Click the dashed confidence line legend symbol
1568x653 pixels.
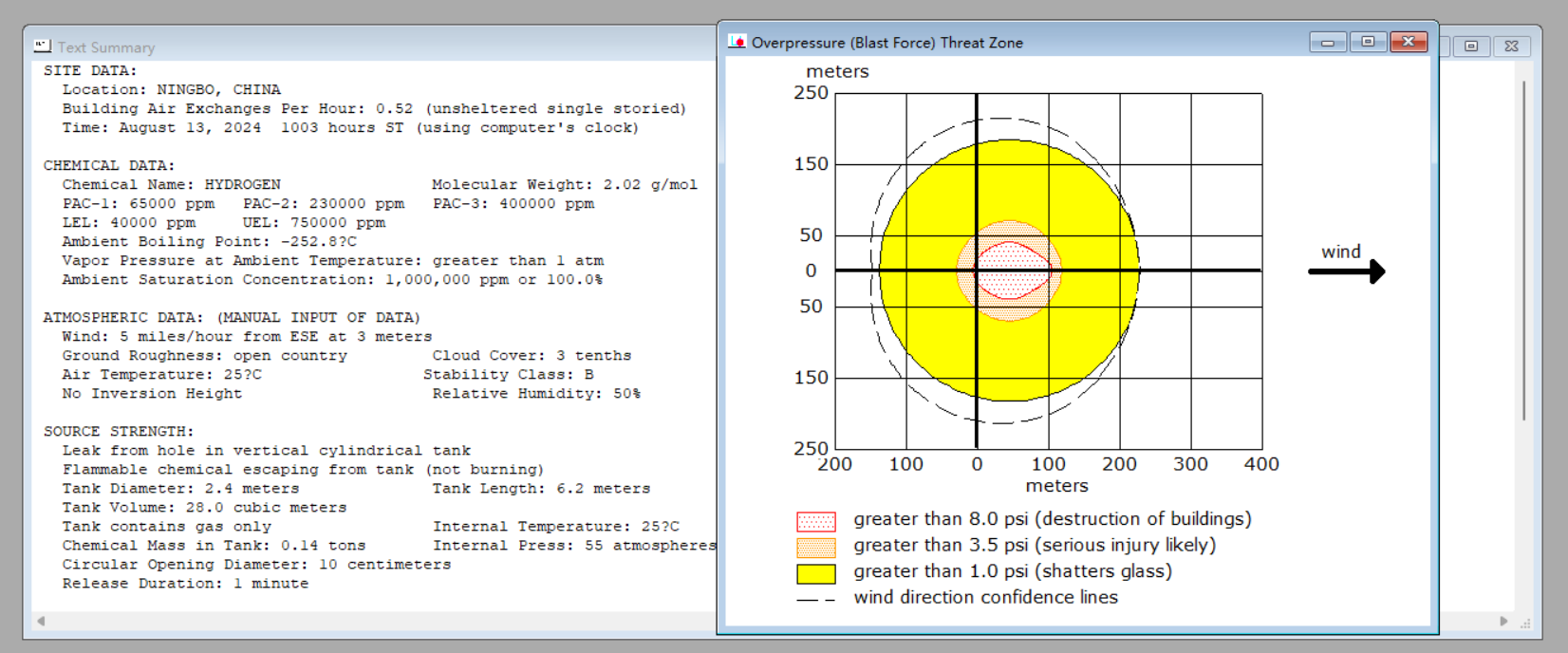pos(816,600)
